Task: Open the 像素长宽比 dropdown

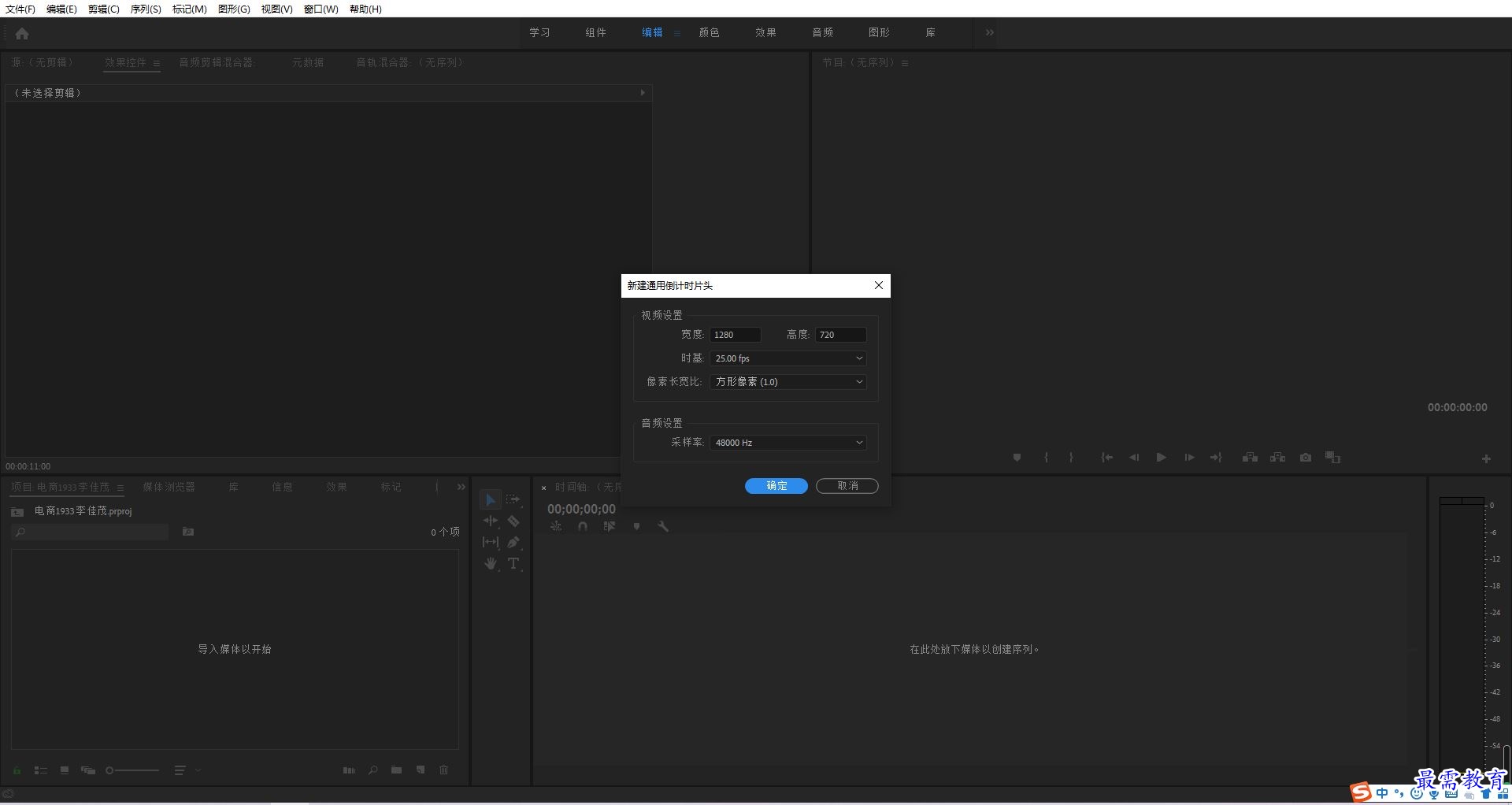Action: [x=788, y=382]
